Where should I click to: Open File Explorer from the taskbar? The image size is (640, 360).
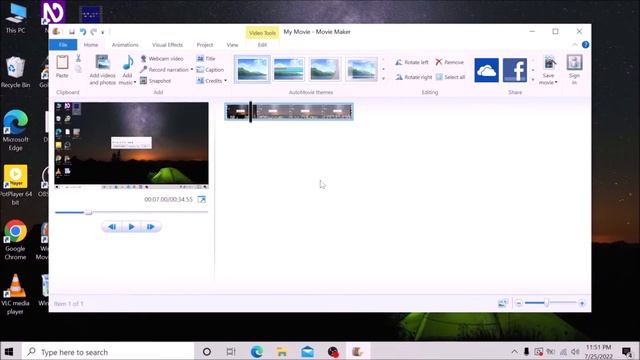(x=282, y=351)
